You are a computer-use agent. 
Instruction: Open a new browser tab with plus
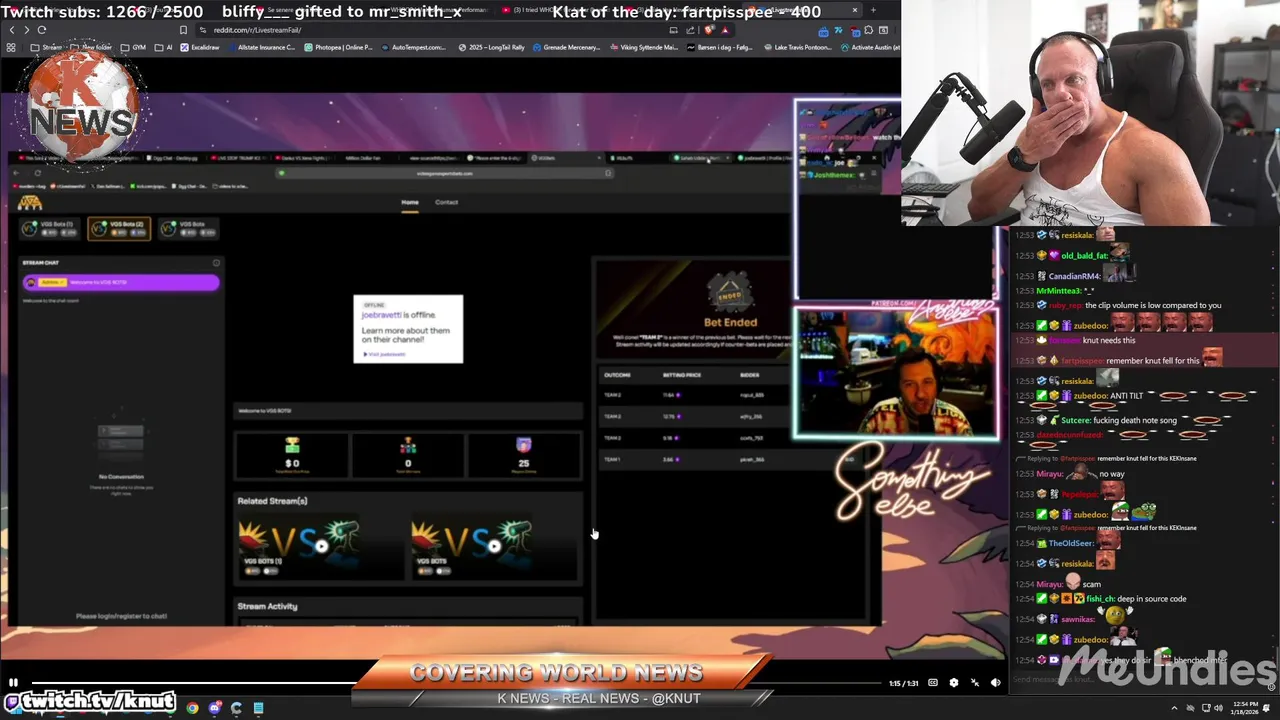(x=873, y=10)
